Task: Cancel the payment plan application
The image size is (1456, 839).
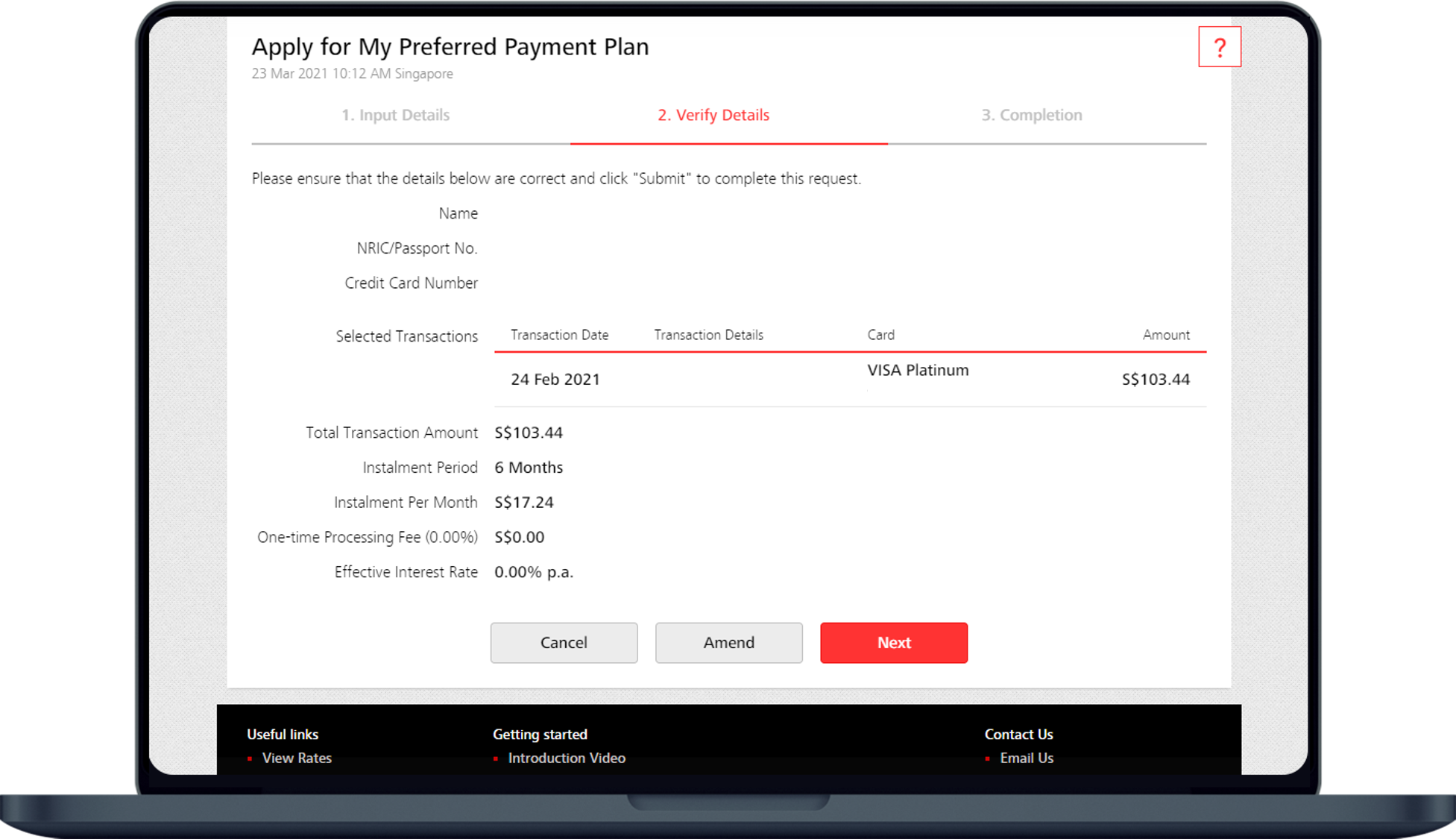Action: pos(564,642)
